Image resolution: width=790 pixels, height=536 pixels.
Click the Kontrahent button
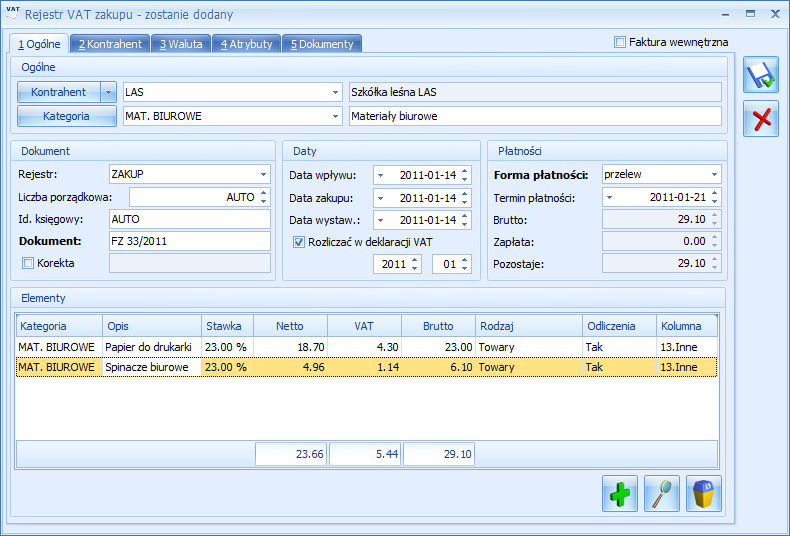(59, 92)
